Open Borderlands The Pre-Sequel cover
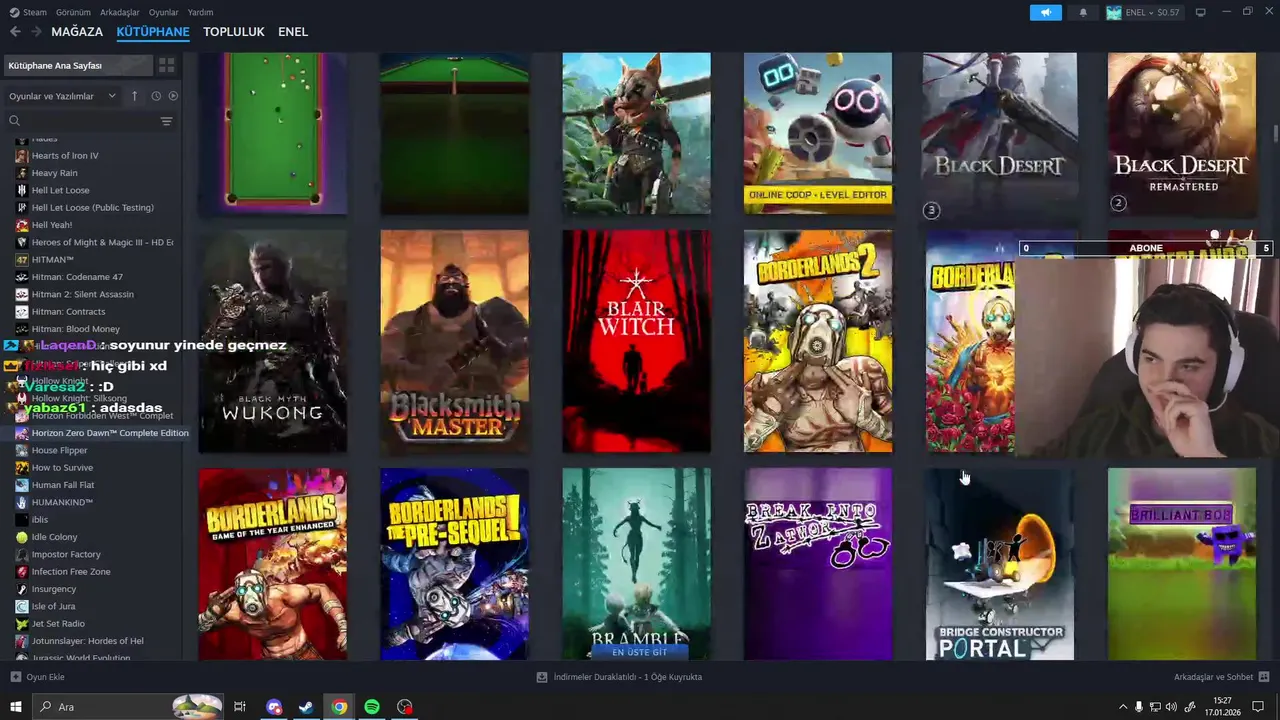This screenshot has height=720, width=1280. coord(454,564)
